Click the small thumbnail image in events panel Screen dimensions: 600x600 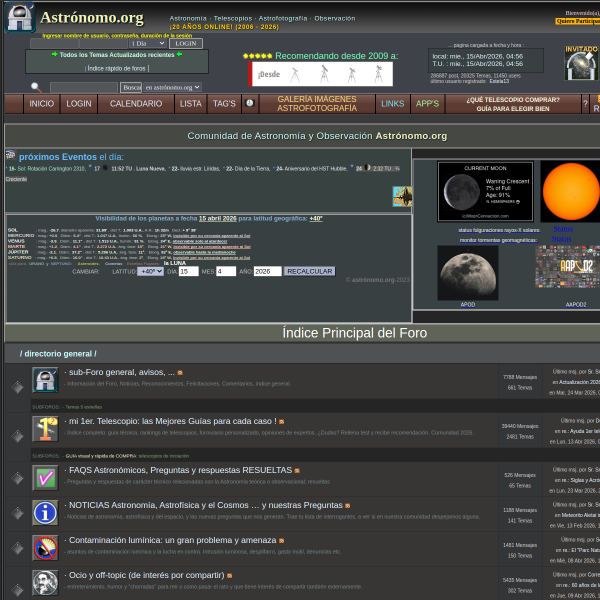coord(402,196)
